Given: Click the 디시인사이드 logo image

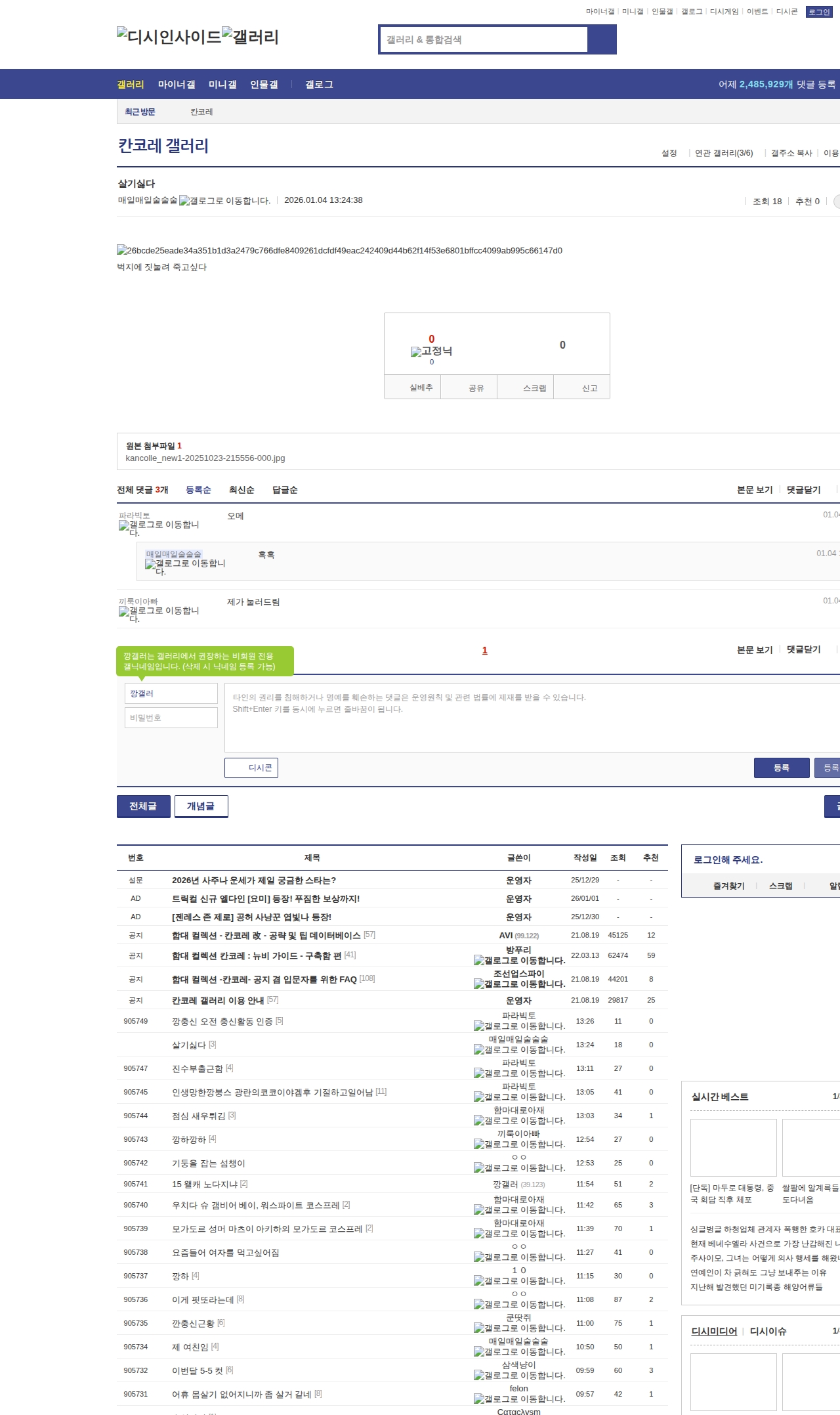Looking at the screenshot, I should 169,37.
